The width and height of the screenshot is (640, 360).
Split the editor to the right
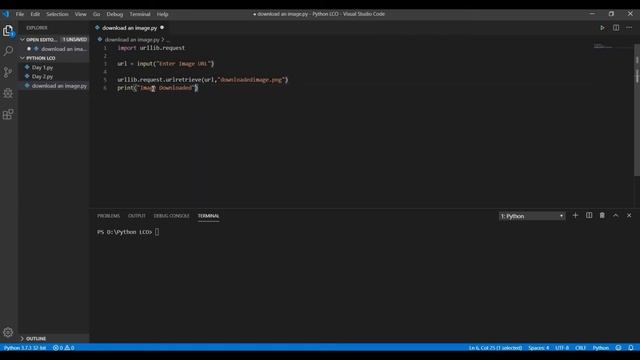(616, 28)
